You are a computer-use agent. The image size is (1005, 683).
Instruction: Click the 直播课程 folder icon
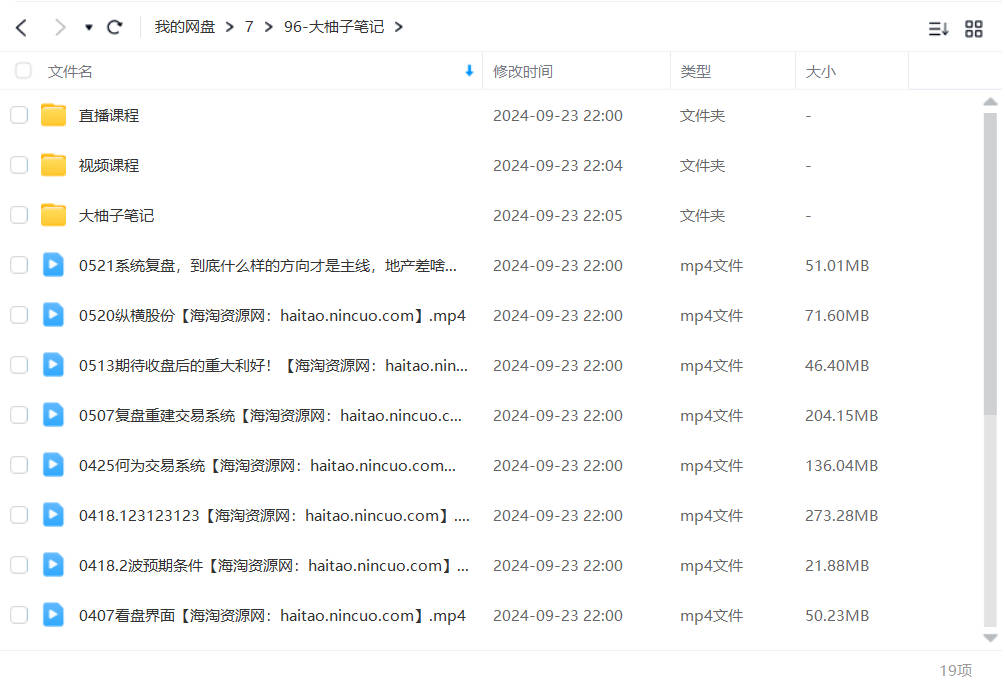(53, 115)
